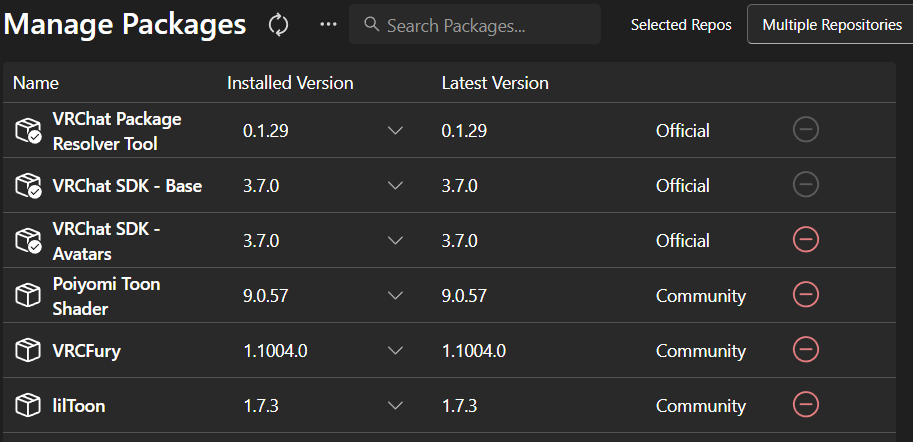Click the Installed Version column header
Image resolution: width=913 pixels, height=442 pixels.
290,83
